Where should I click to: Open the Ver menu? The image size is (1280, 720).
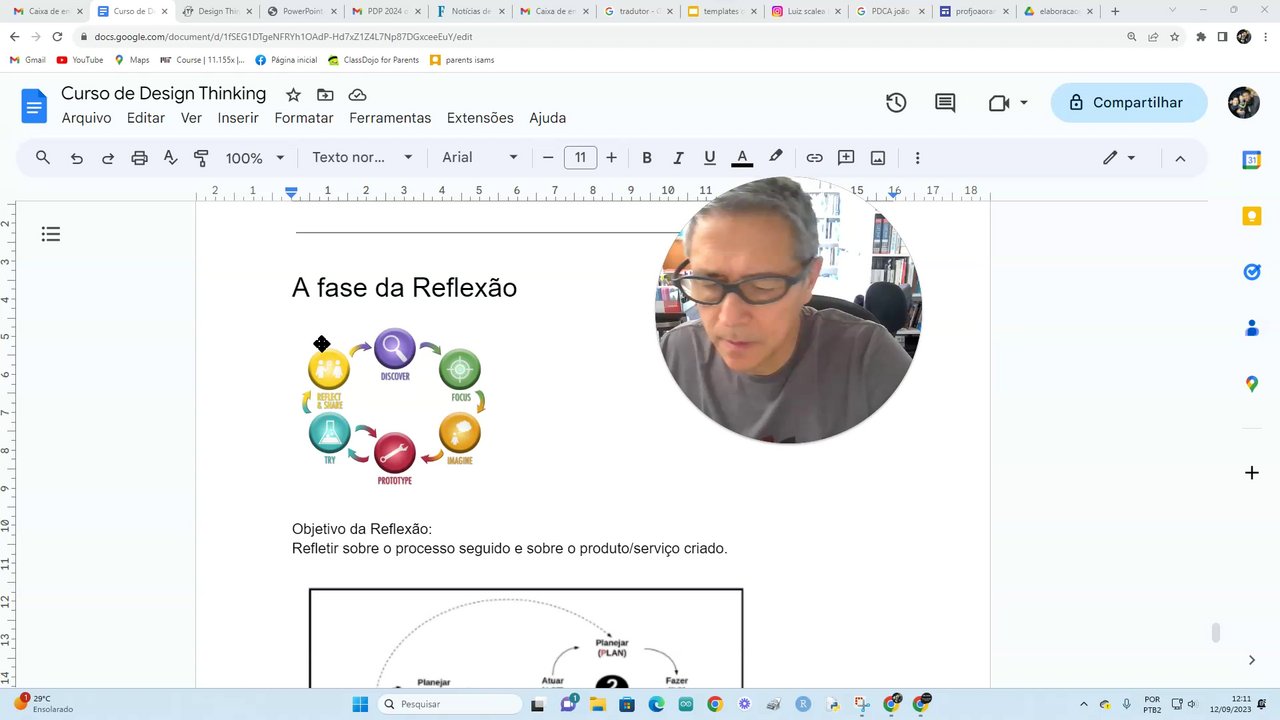click(x=191, y=118)
